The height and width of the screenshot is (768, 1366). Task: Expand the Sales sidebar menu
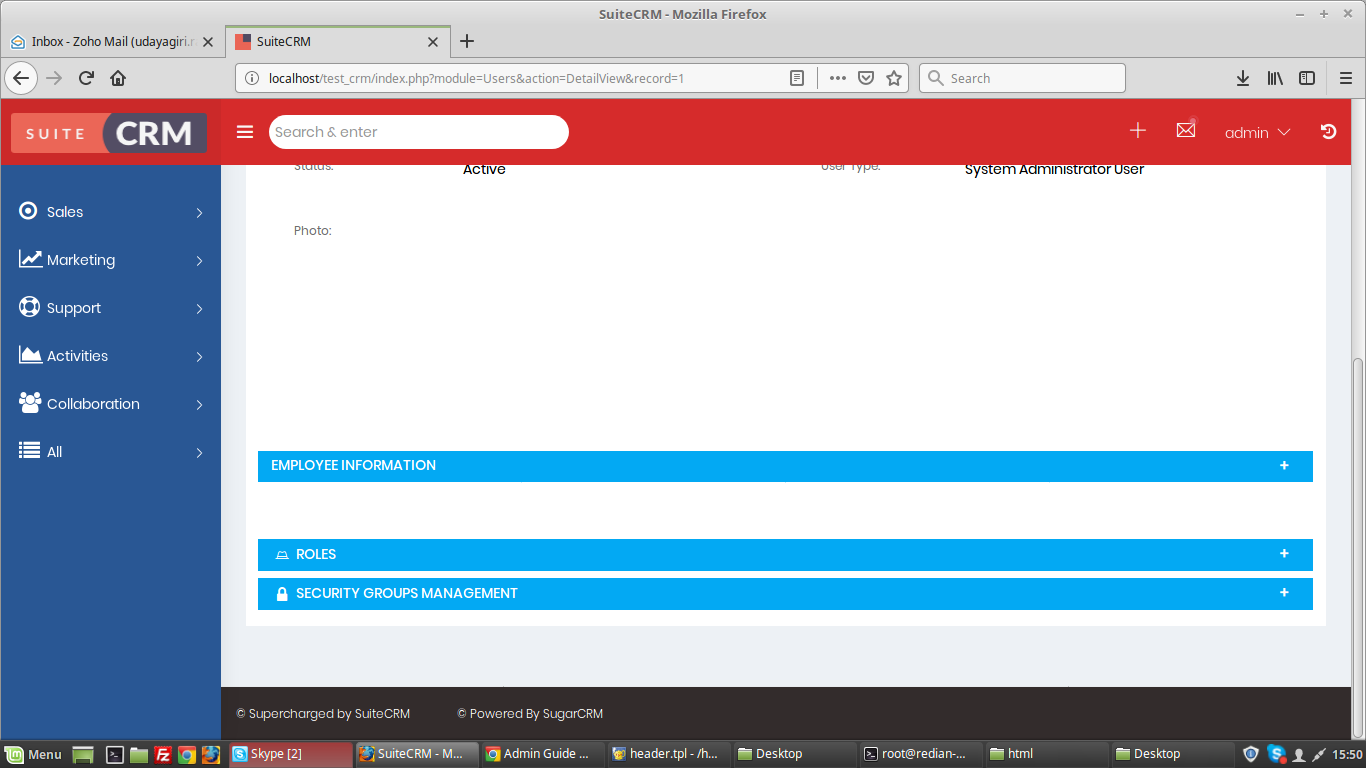pos(110,212)
